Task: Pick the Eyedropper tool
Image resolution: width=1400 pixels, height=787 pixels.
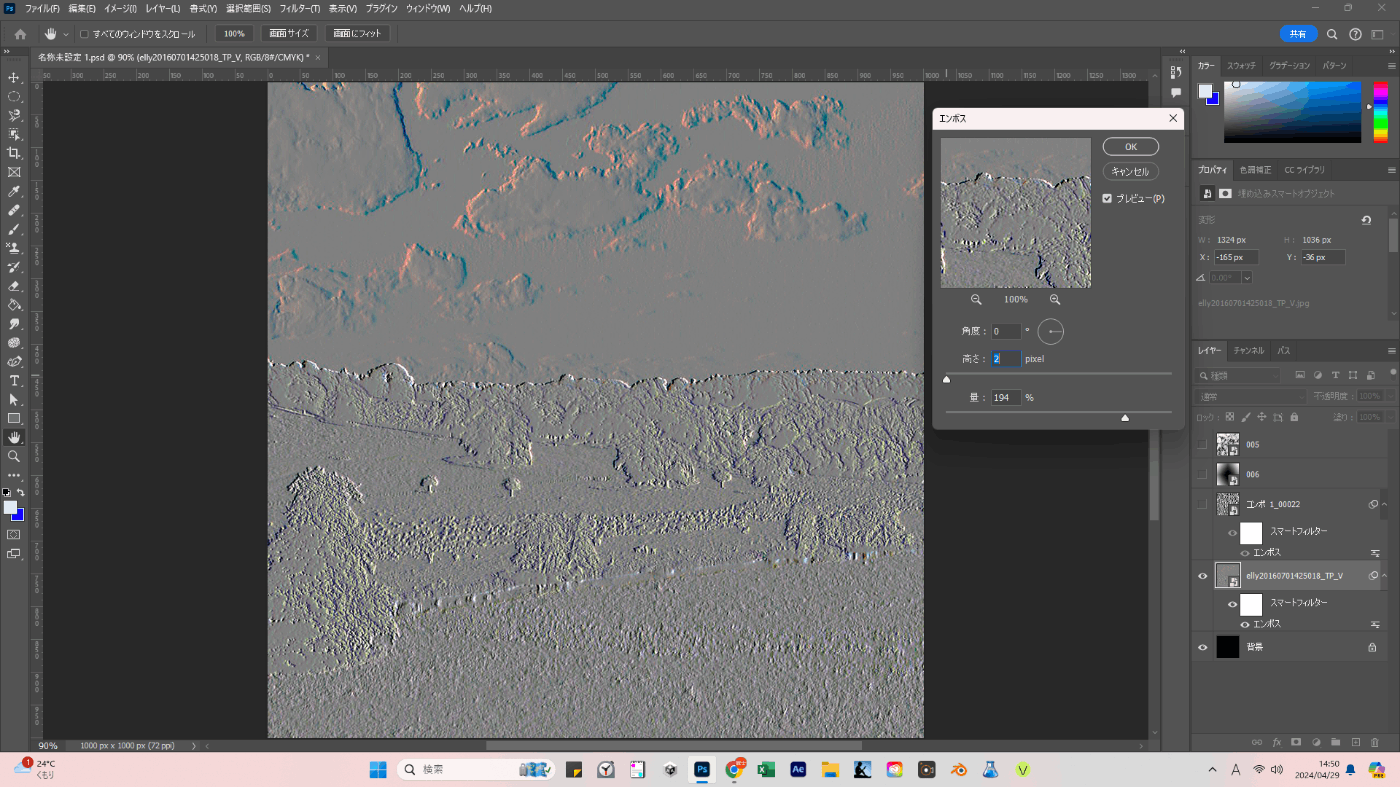Action: click(14, 191)
